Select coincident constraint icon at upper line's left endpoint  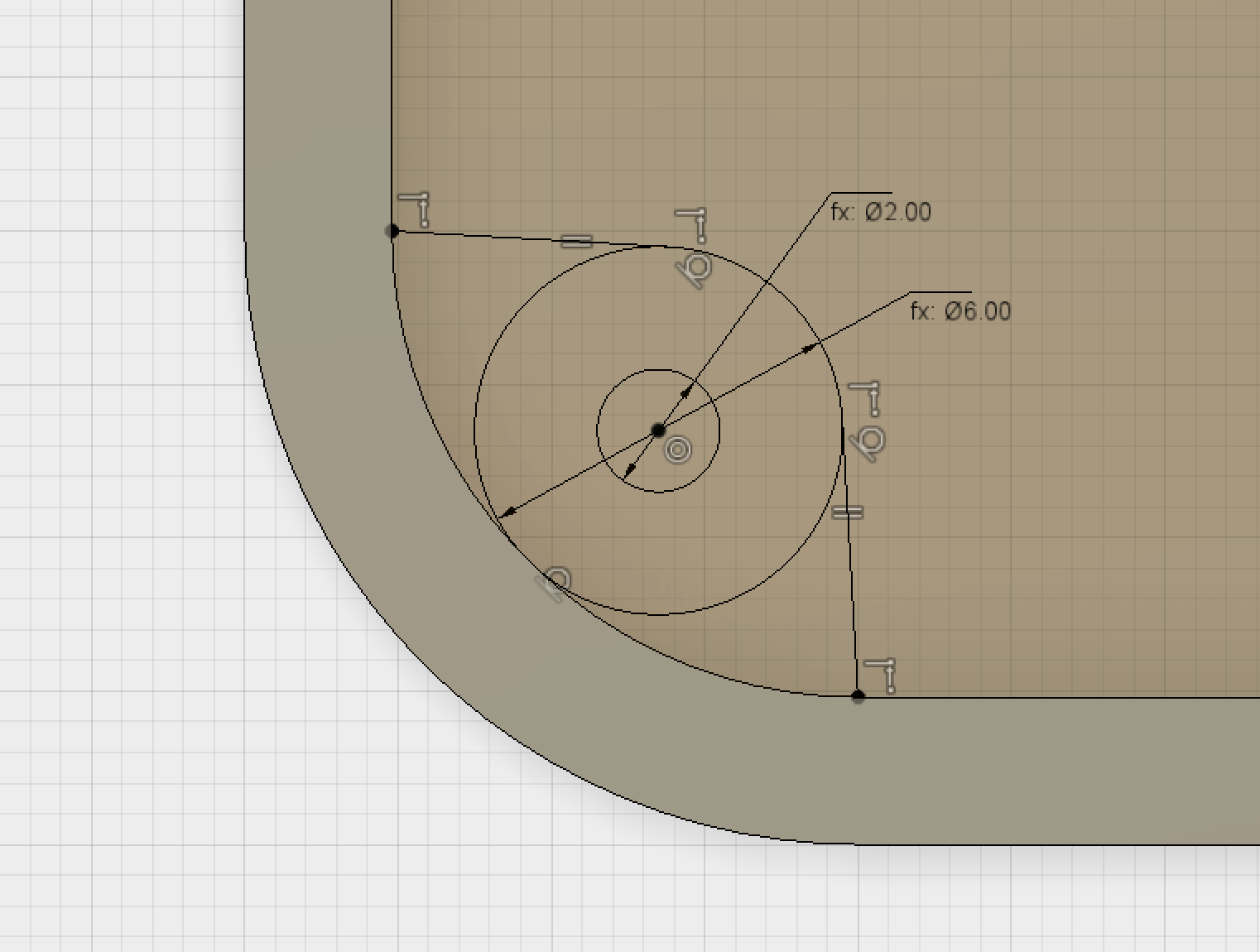(x=415, y=209)
